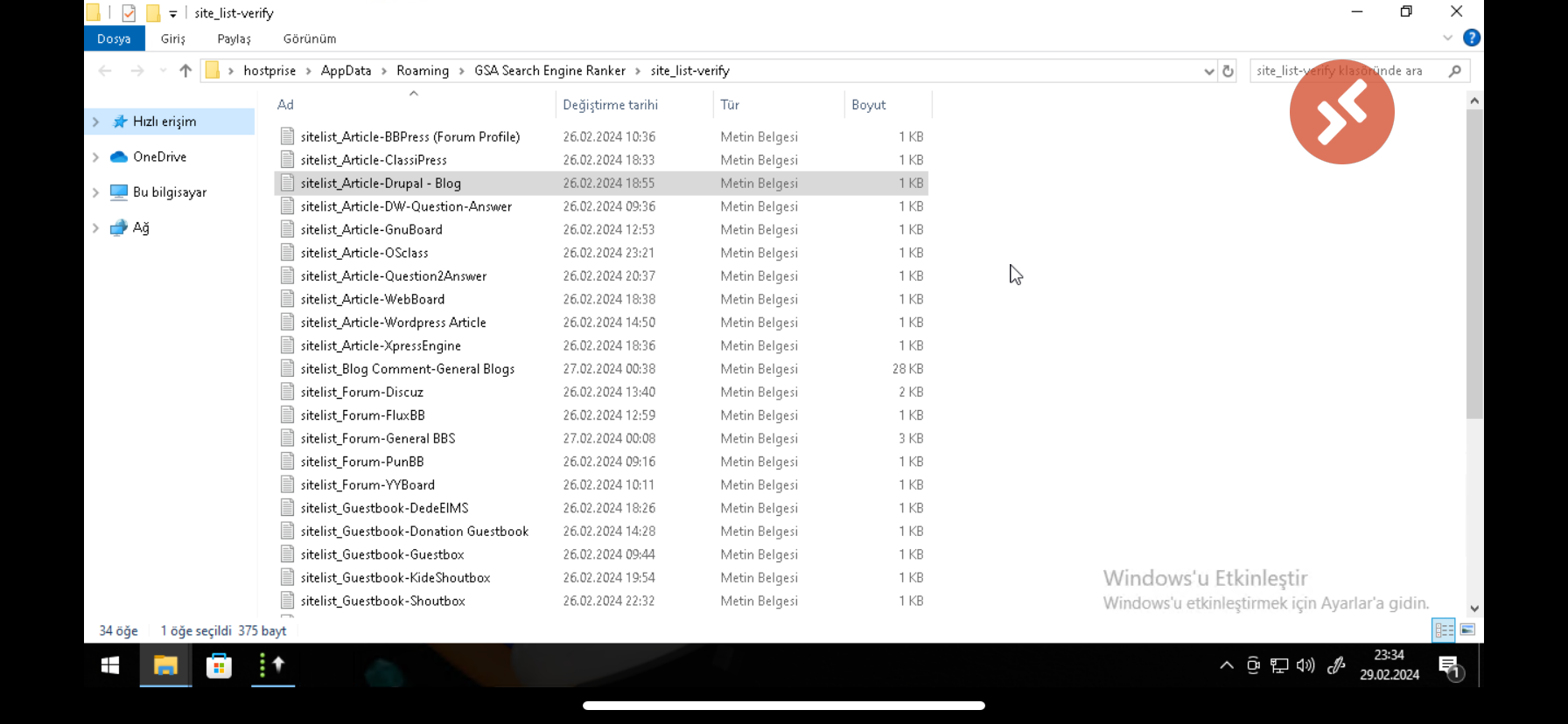Viewport: 1568px width, 724px height.
Task: Click file icon of sitelist_Article-Wordpress Article
Action: [x=287, y=322]
